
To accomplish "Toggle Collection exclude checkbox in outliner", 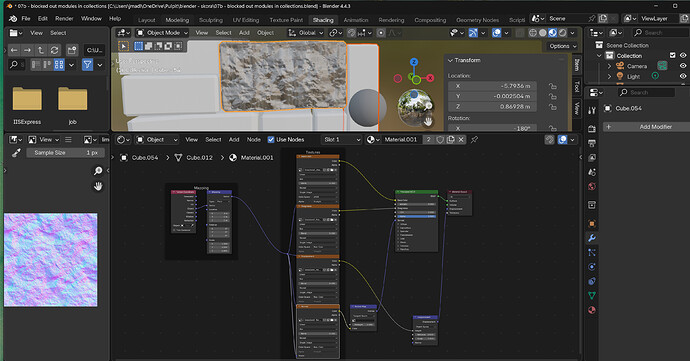I will tap(672, 55).
